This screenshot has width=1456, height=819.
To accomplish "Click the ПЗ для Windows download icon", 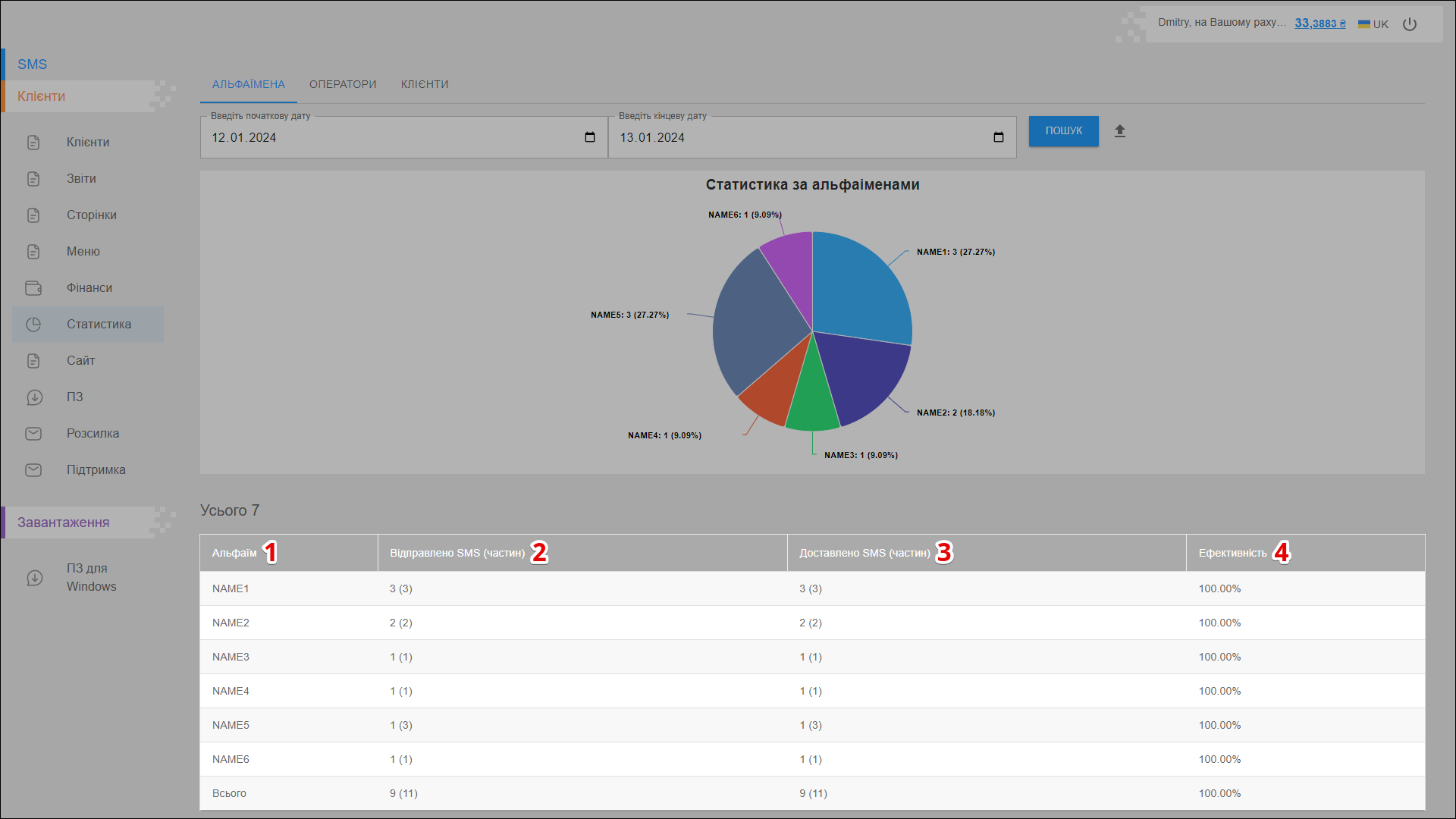I will coord(34,578).
